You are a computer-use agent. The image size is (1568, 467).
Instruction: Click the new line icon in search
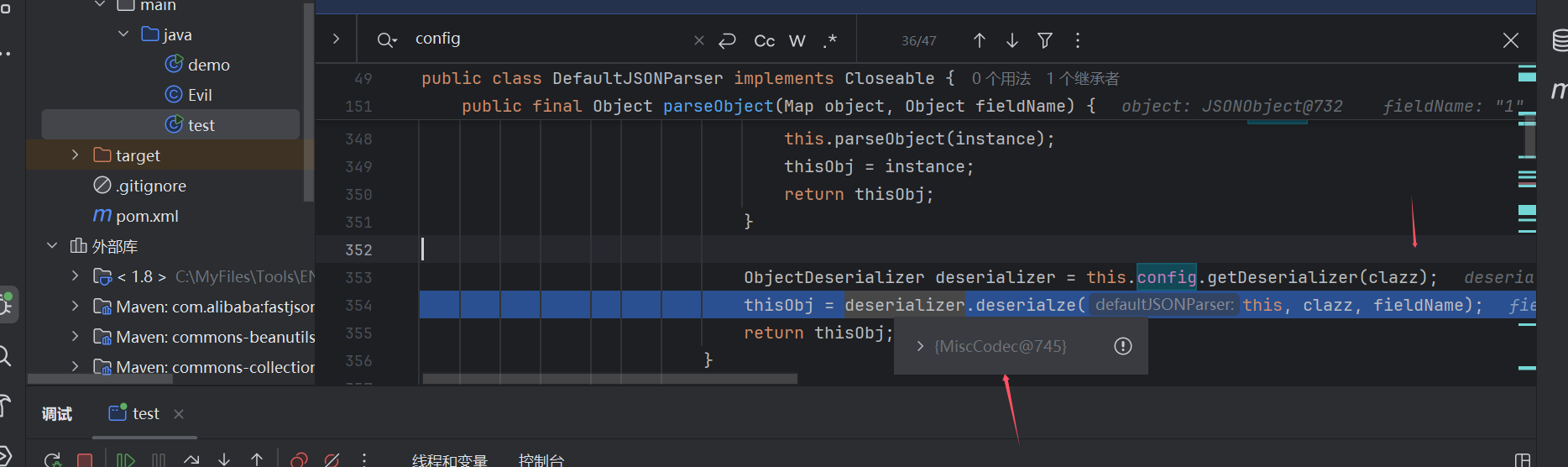pyautogui.click(x=727, y=39)
